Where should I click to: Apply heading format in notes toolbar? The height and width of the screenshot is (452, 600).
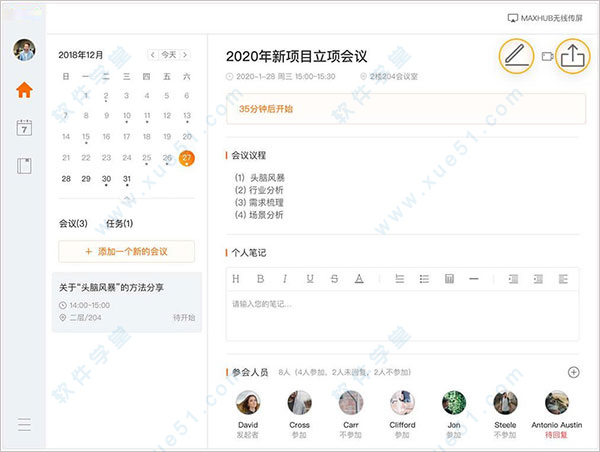(236, 279)
